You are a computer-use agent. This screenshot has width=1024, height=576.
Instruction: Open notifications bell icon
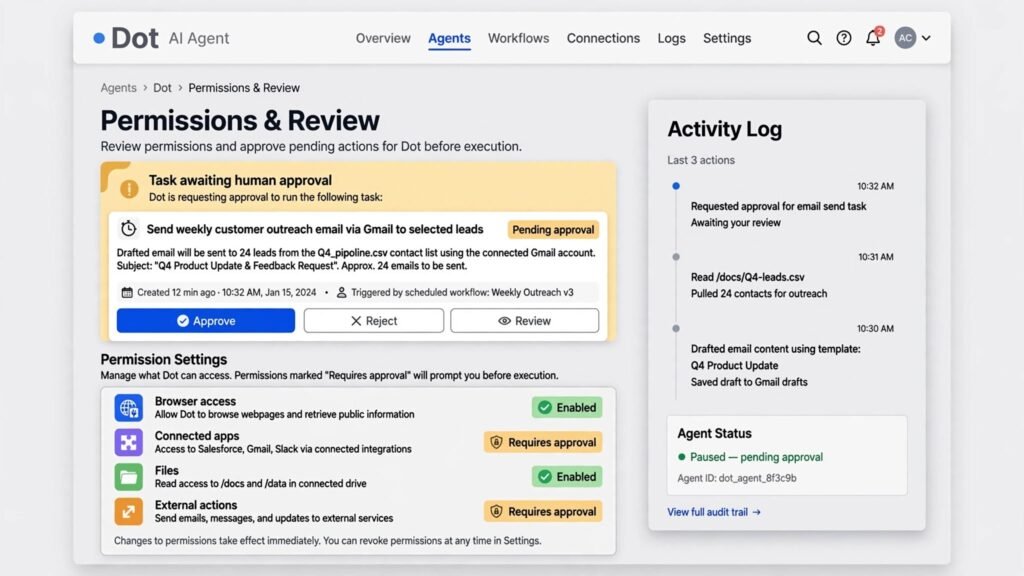click(x=873, y=37)
